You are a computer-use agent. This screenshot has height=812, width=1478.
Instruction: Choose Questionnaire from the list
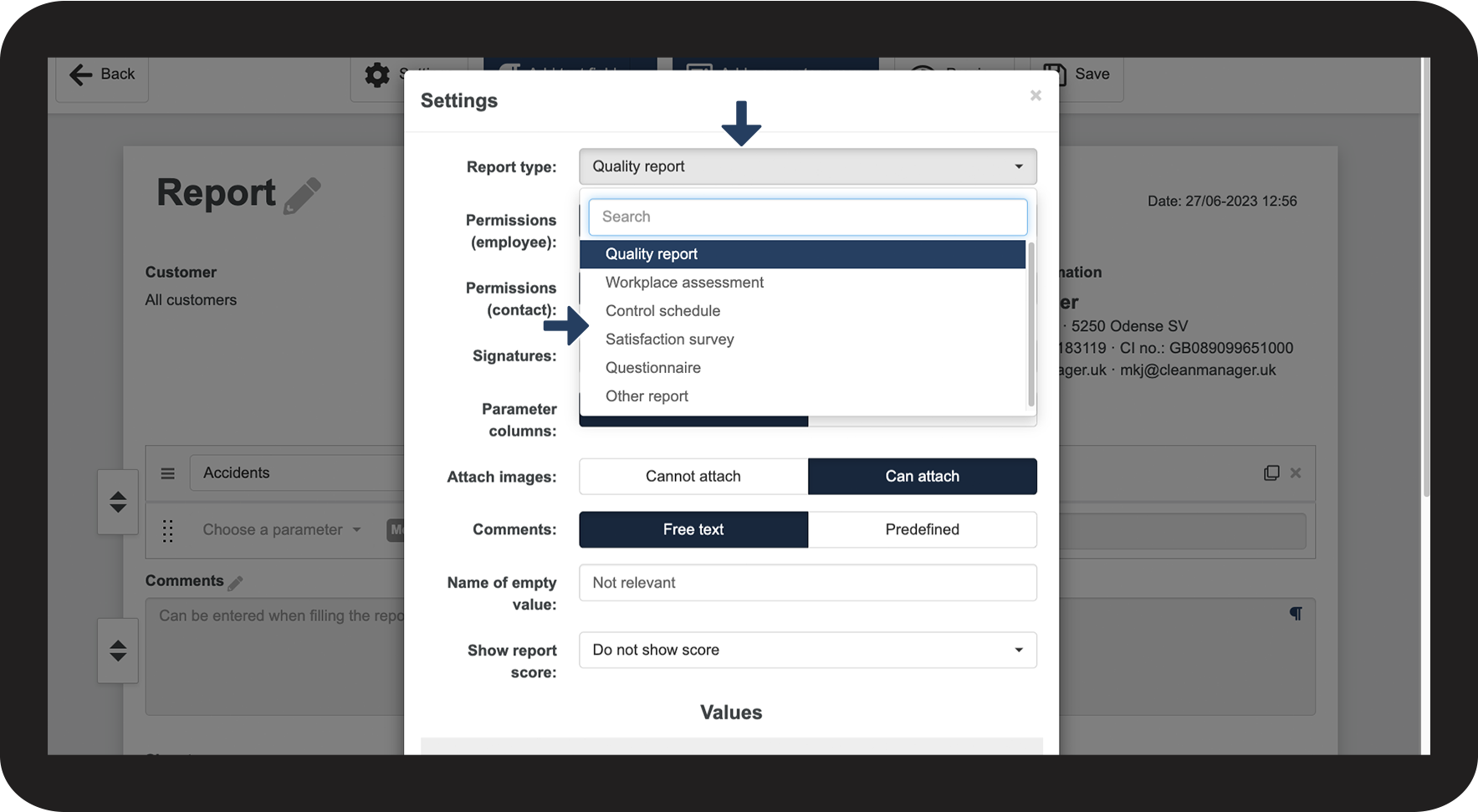click(802, 368)
